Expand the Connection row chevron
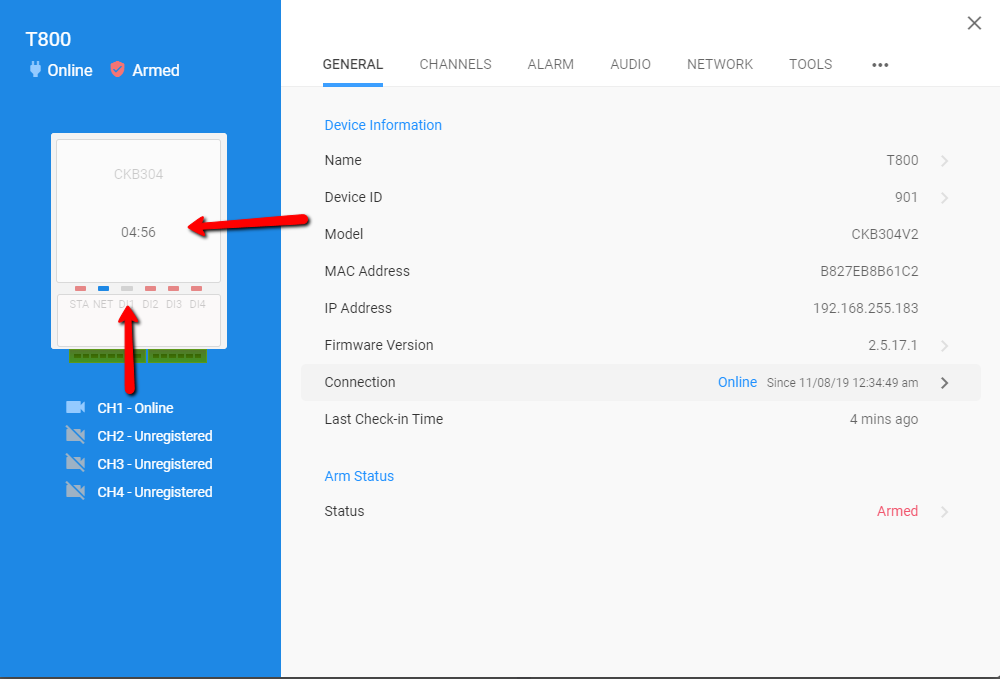 coord(945,383)
